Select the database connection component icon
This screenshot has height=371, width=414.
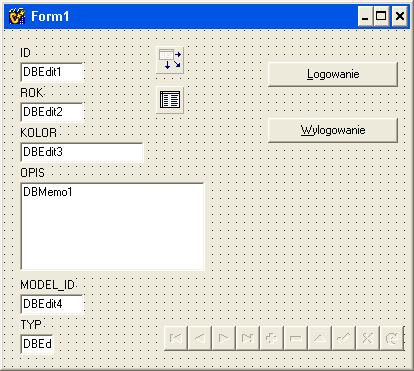click(x=170, y=60)
